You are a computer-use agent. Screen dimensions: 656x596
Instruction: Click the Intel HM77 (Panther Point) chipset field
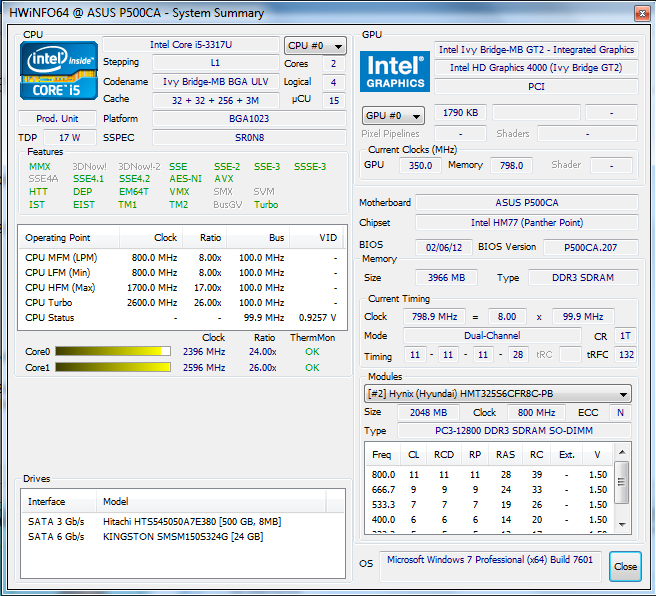point(527,223)
